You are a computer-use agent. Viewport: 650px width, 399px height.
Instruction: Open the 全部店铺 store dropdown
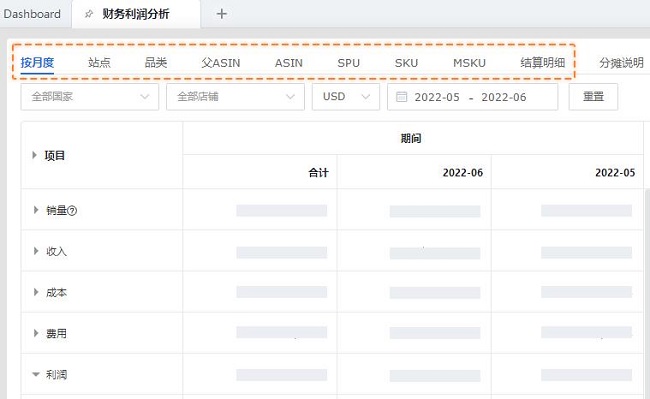coord(235,97)
